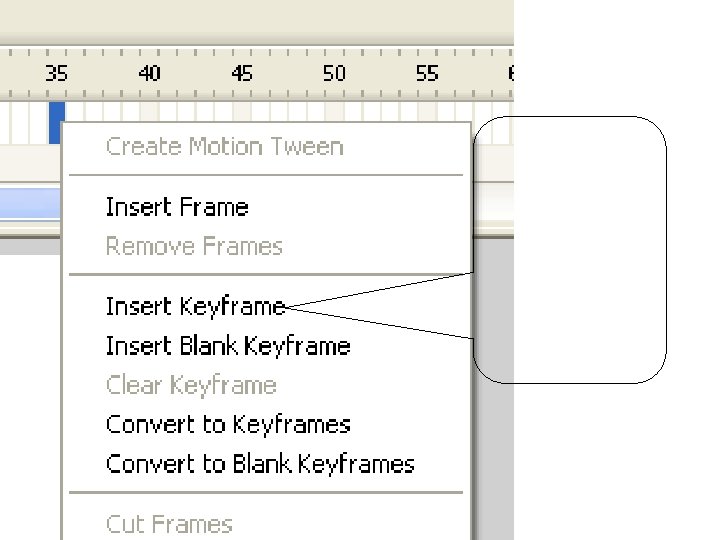Click the Clear Keyframe menu entry
This screenshot has height=540, width=720.
(191, 385)
